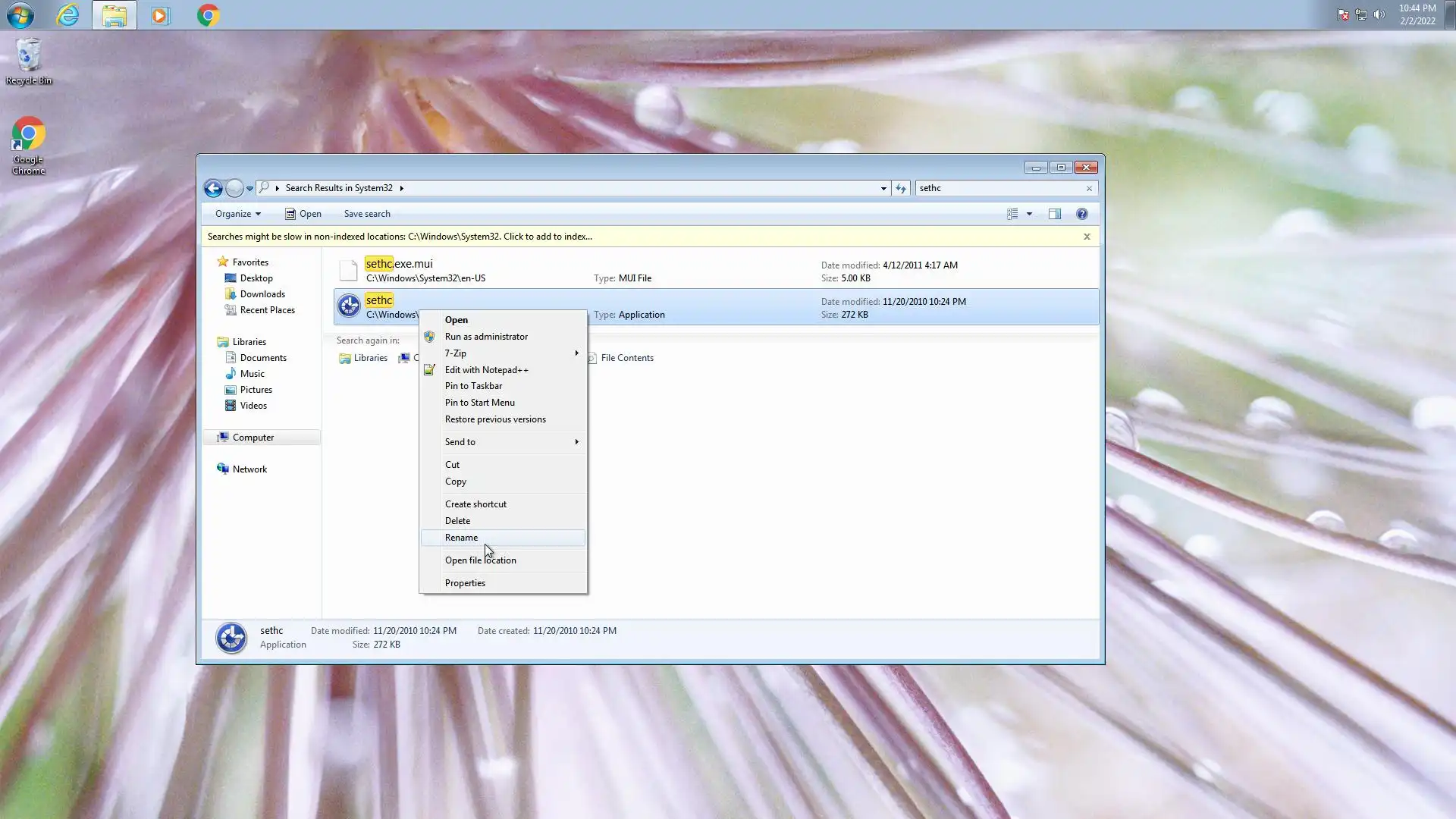Open the view options dropdown arrow

[1029, 214]
